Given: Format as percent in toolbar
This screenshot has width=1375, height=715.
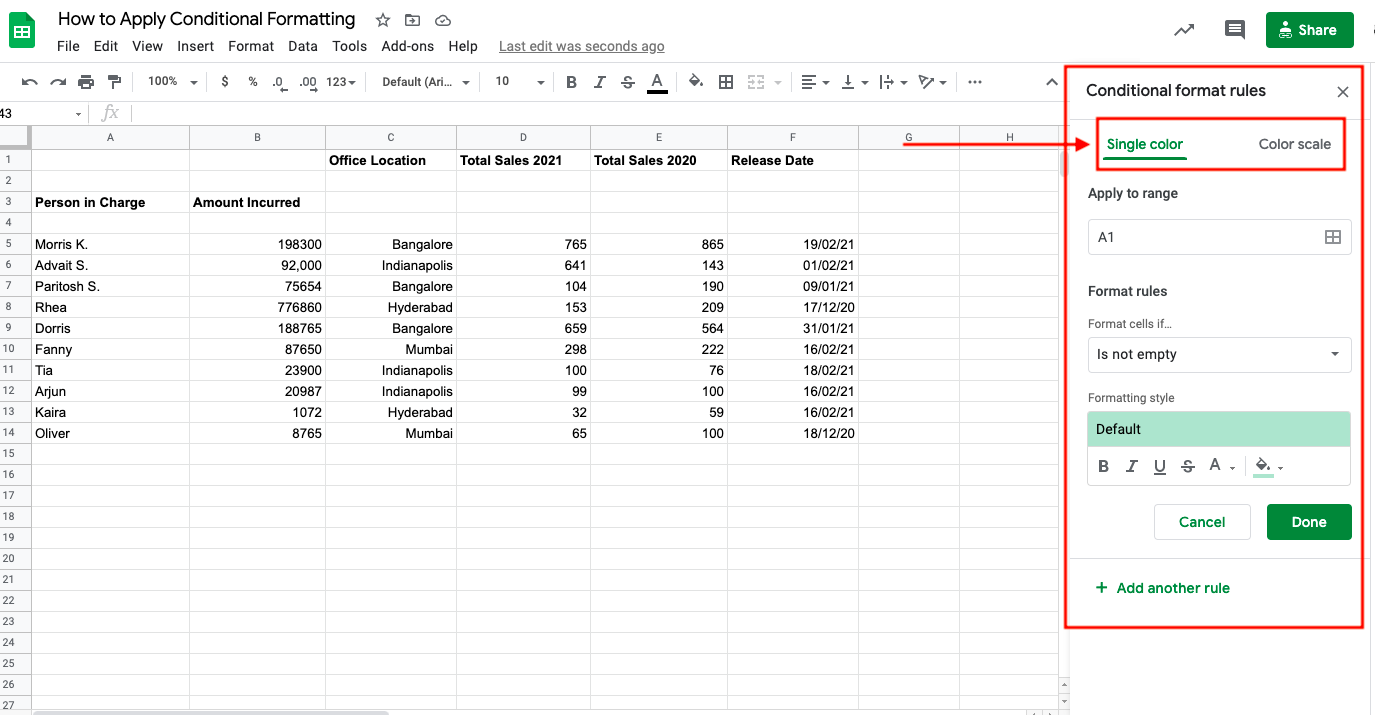Looking at the screenshot, I should [x=253, y=82].
